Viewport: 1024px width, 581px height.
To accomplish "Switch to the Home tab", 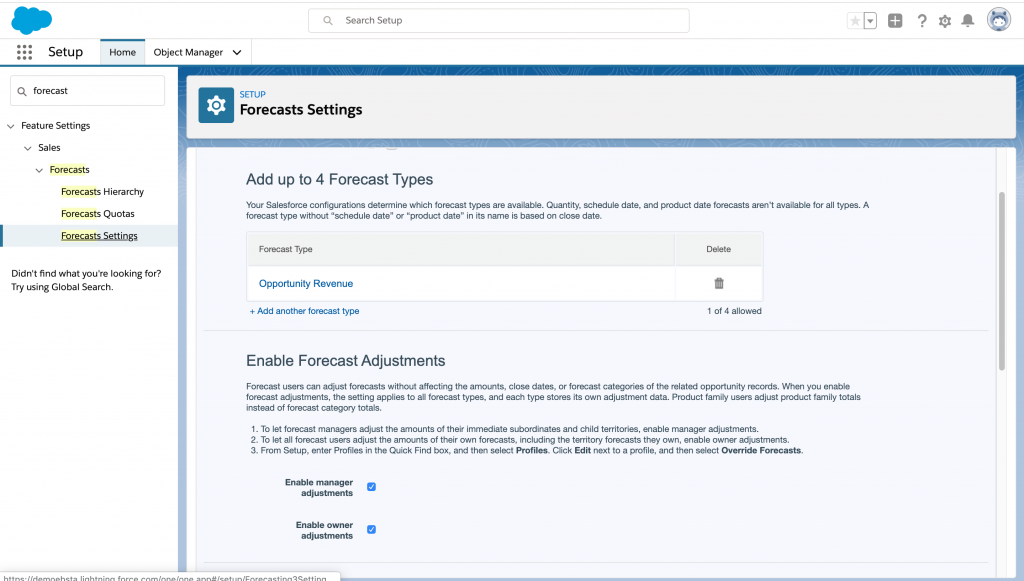I will click(122, 52).
